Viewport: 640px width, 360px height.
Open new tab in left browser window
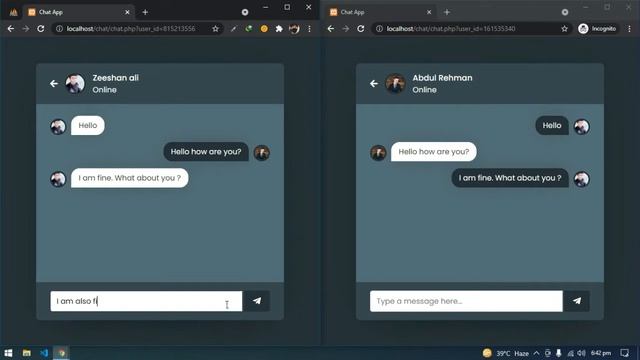(145, 12)
